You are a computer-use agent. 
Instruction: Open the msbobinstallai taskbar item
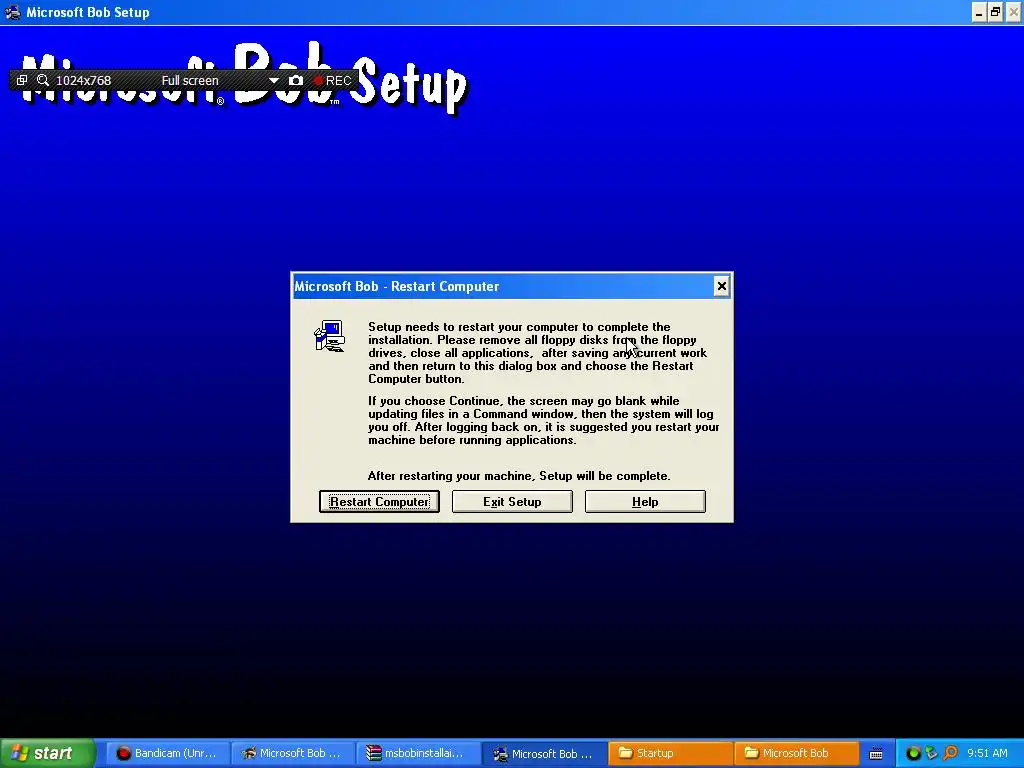tap(418, 753)
